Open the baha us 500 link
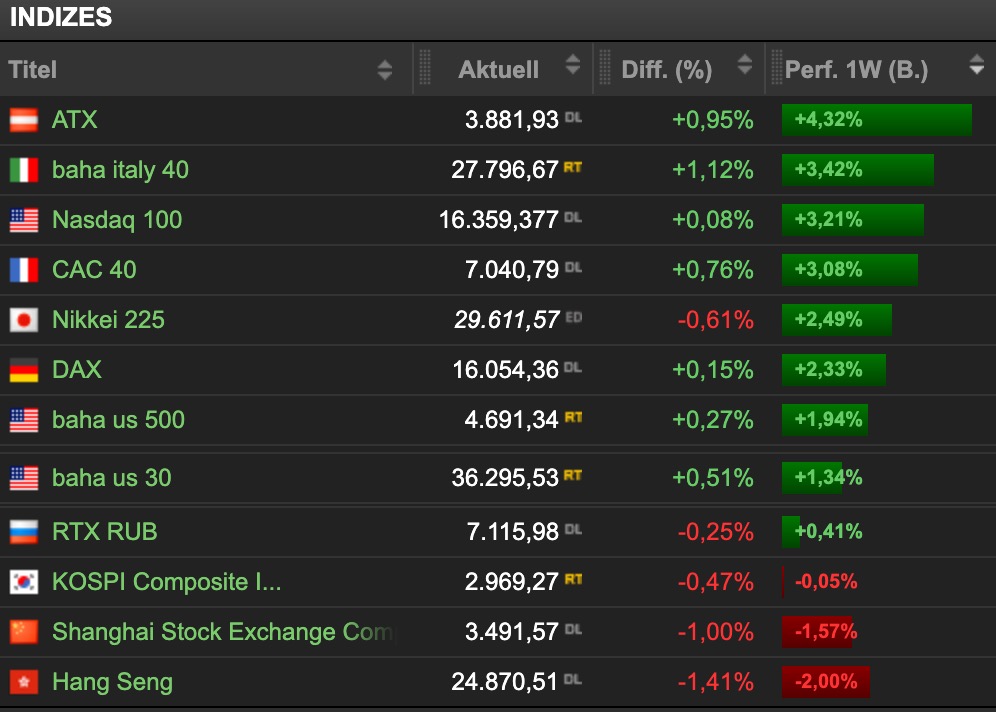This screenshot has height=712, width=996. pyautogui.click(x=118, y=420)
